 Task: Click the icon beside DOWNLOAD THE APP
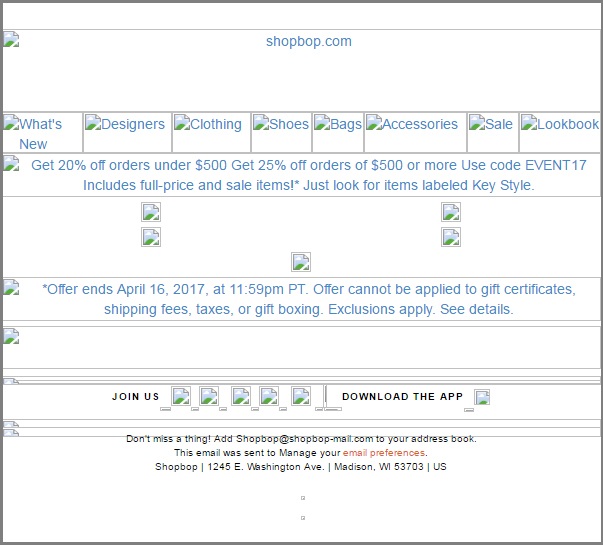coord(482,397)
